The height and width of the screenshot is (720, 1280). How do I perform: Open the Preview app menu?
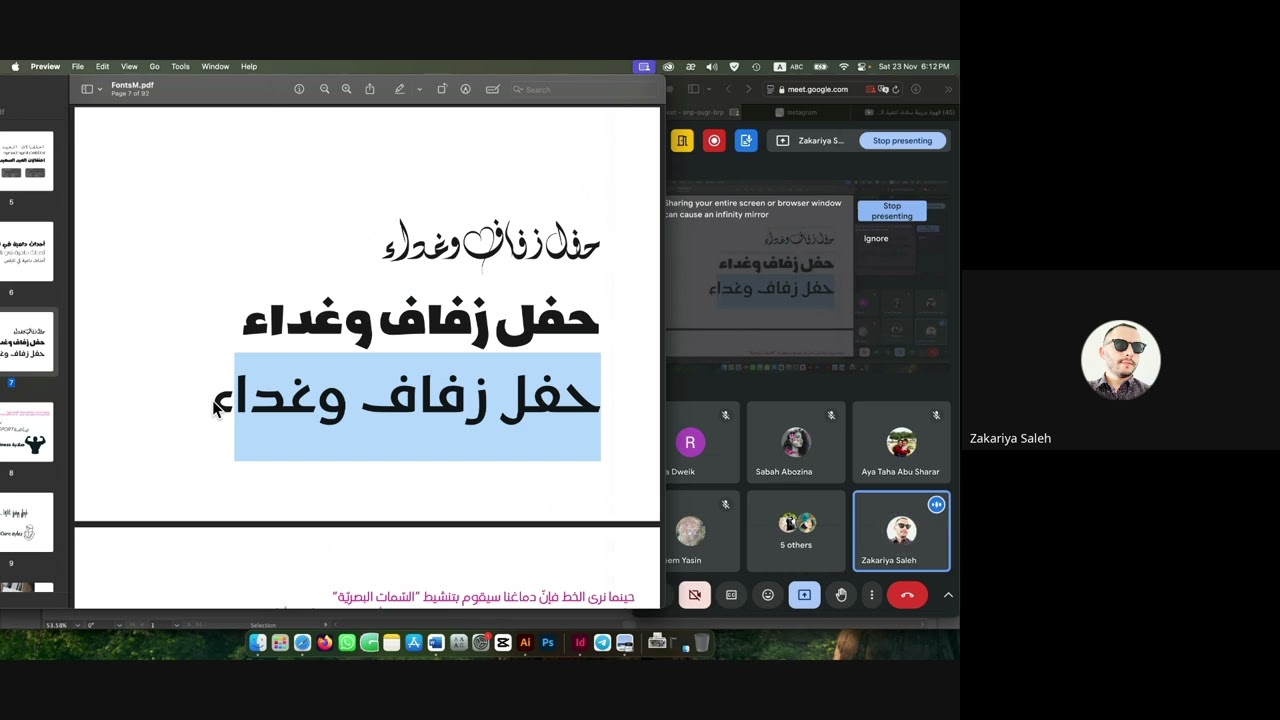(x=45, y=67)
